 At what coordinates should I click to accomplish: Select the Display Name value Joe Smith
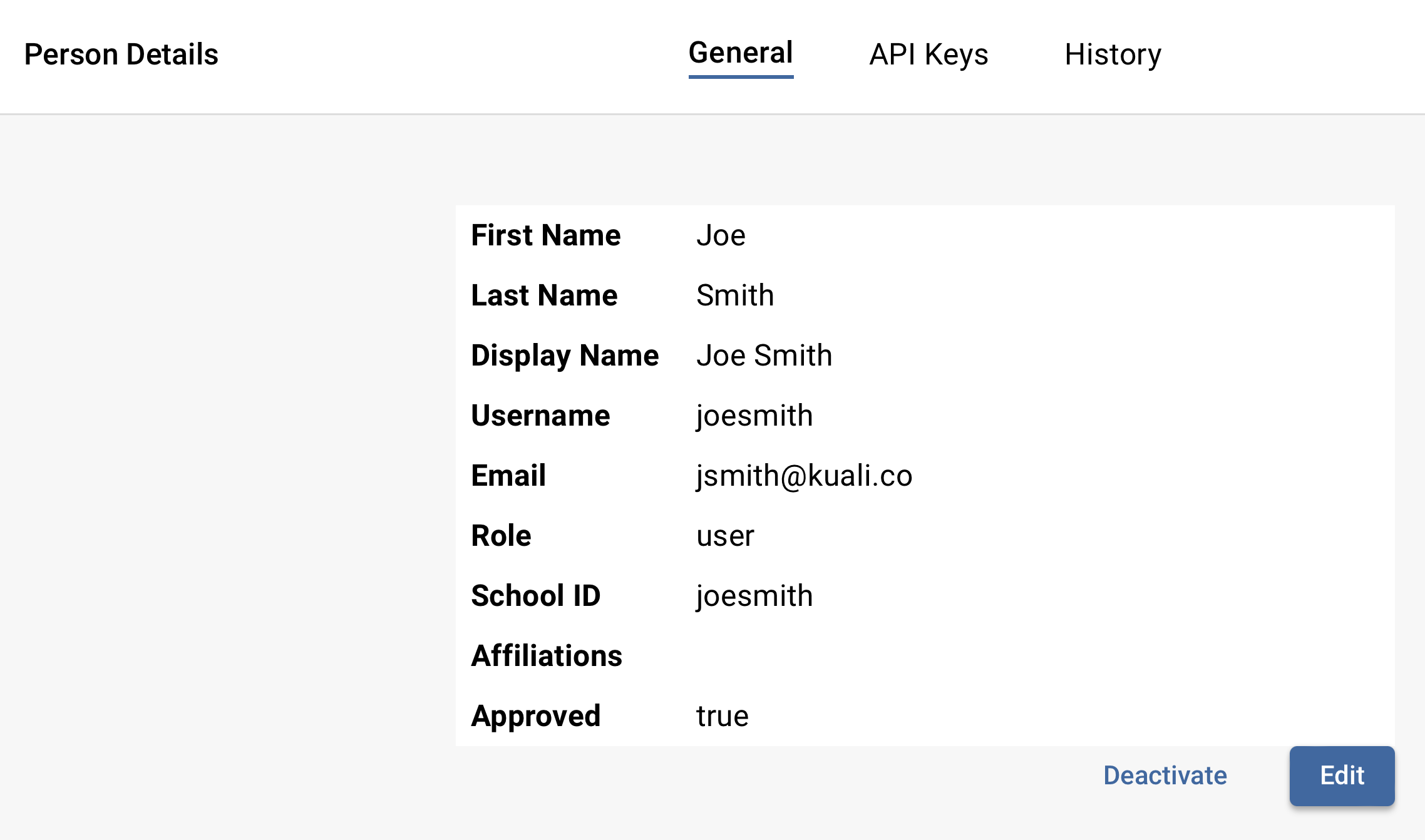coord(764,356)
